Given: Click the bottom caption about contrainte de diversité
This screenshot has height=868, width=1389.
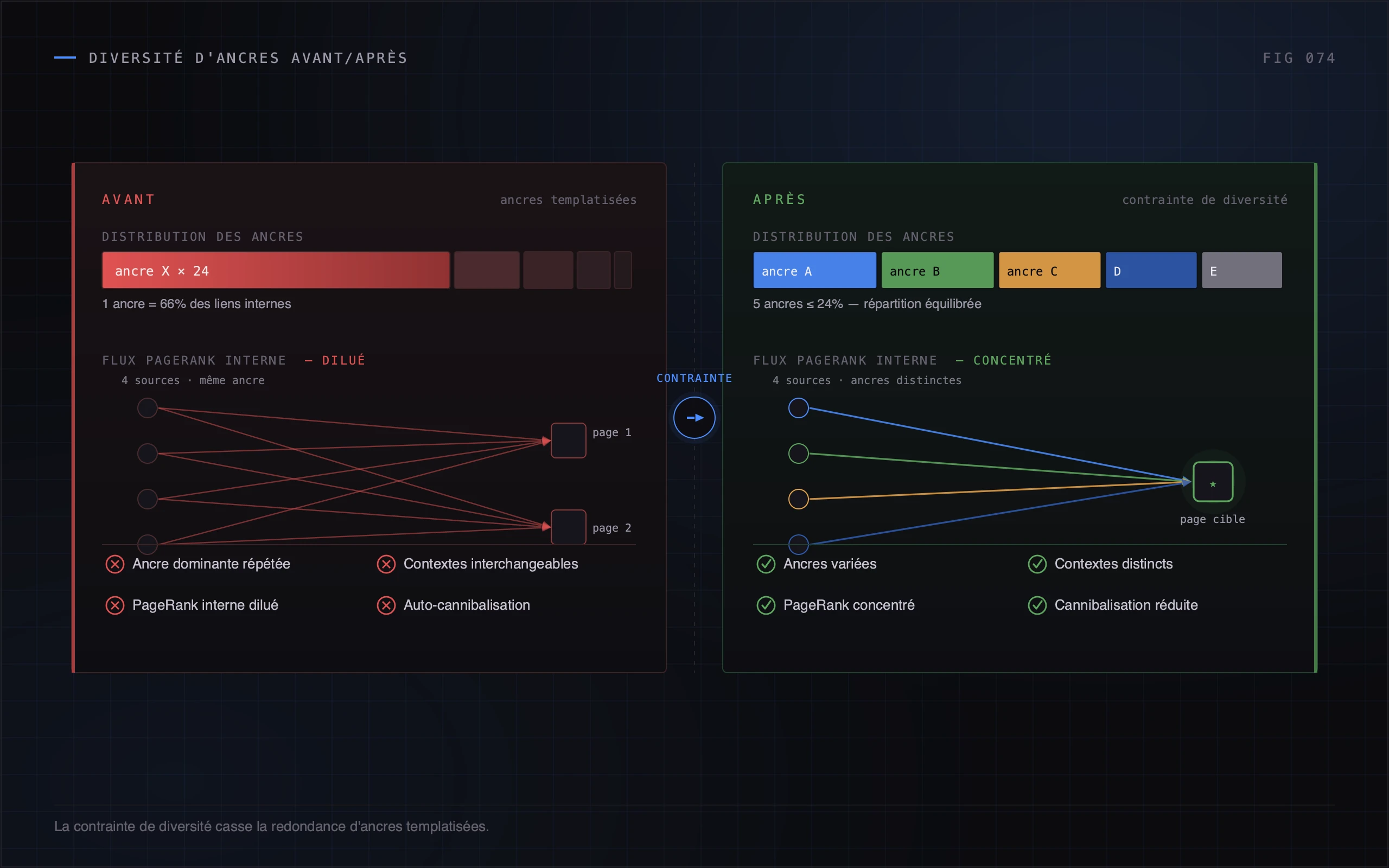Looking at the screenshot, I should pyautogui.click(x=271, y=826).
